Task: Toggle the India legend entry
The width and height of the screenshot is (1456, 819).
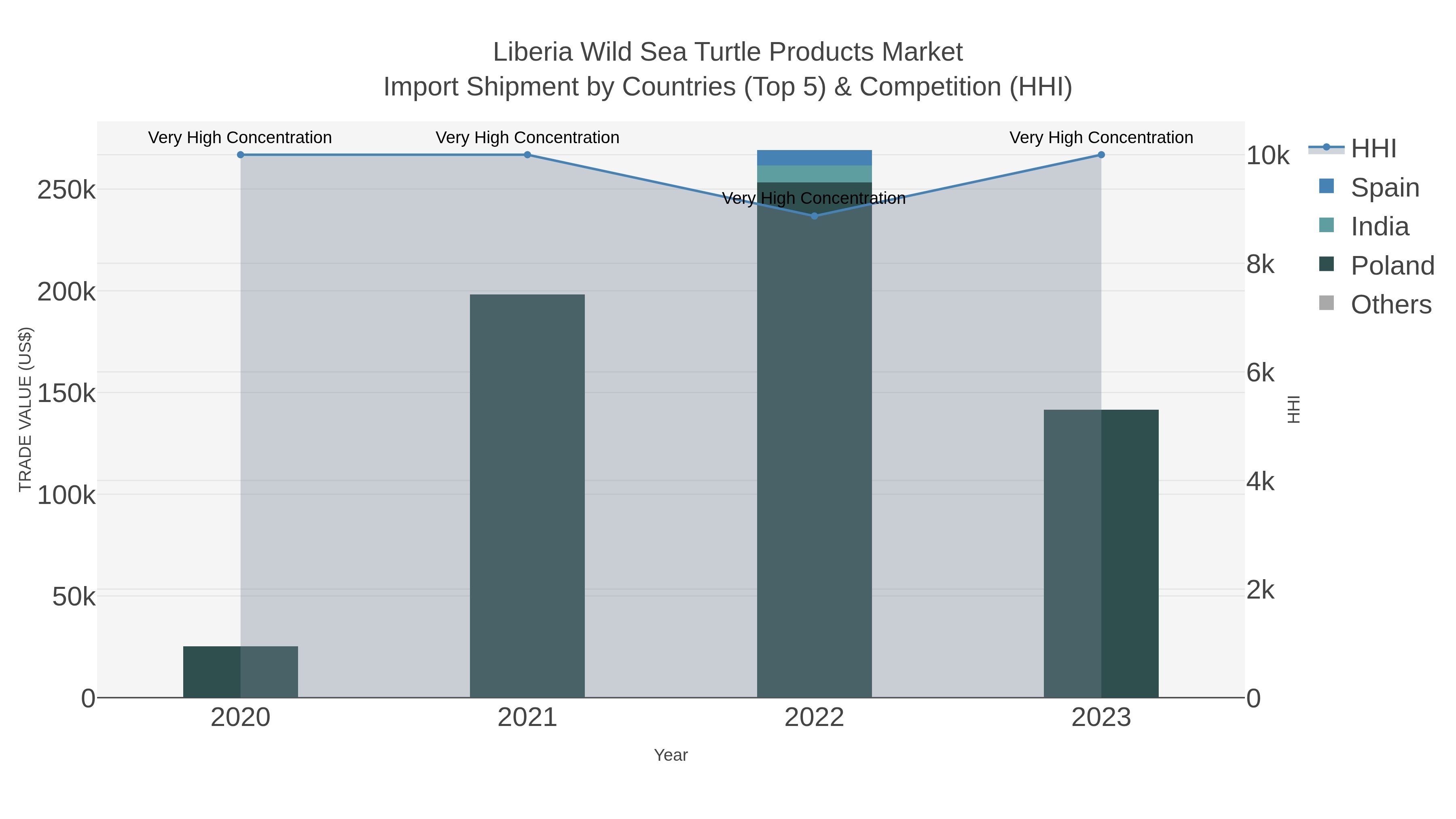Action: [1364, 226]
